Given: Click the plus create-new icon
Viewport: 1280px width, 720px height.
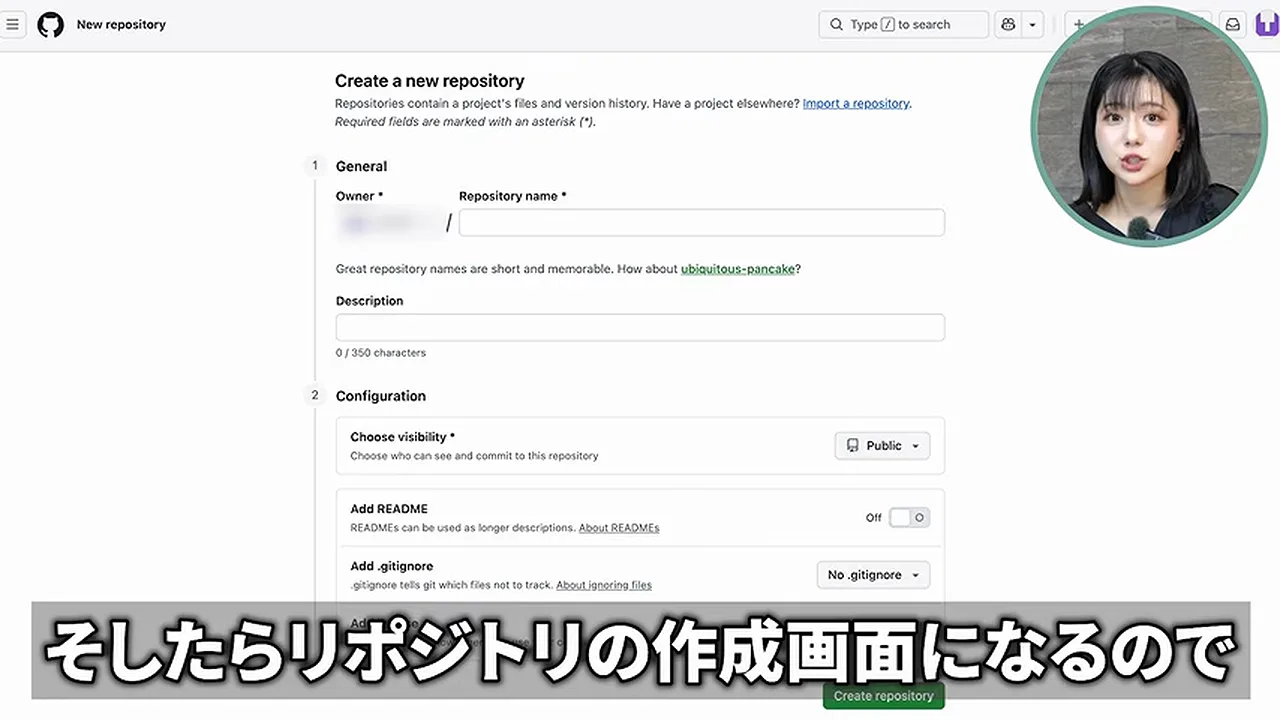Looking at the screenshot, I should (1079, 24).
